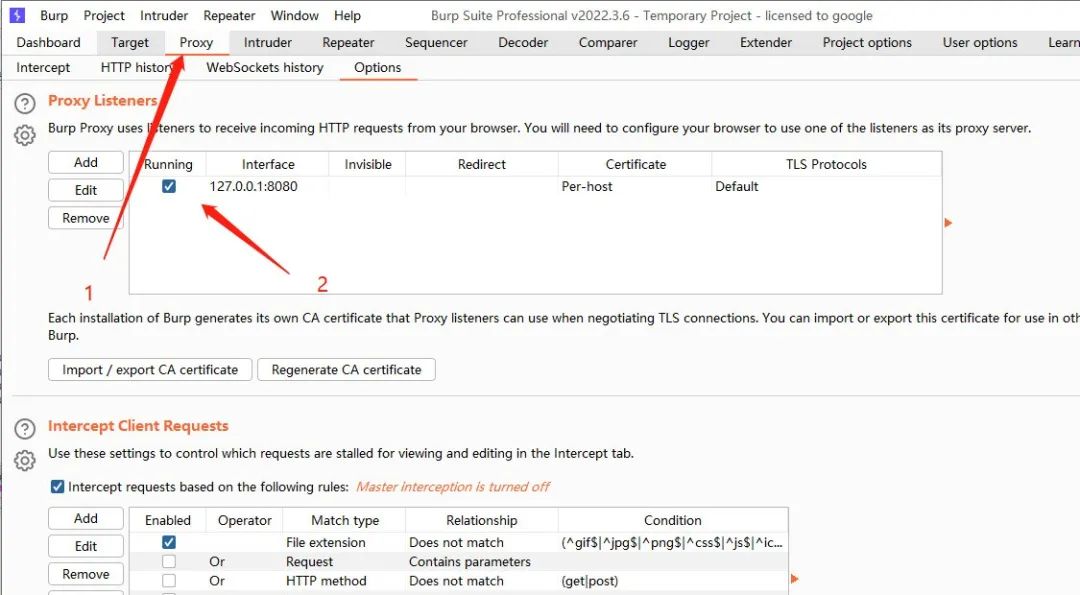Screen dimensions: 1080x595
Task: Click the Burp Suite logo icon
Action: pos(17,15)
